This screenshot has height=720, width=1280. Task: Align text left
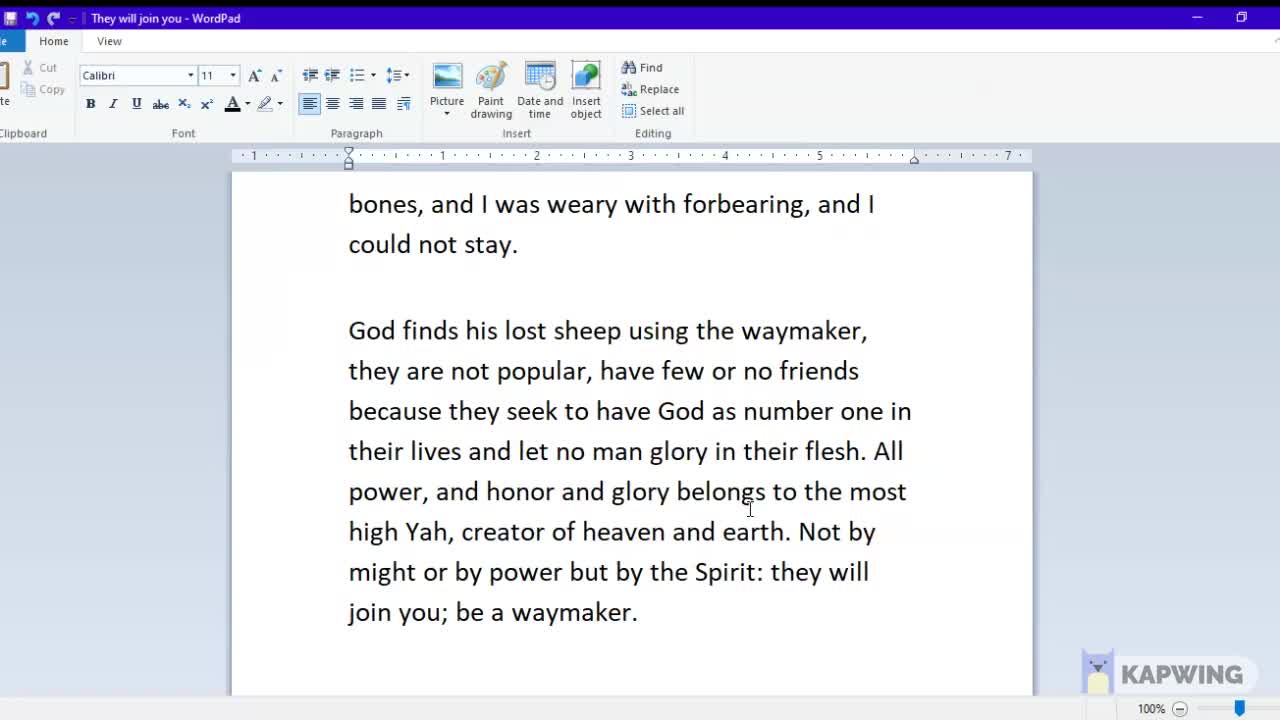310,104
